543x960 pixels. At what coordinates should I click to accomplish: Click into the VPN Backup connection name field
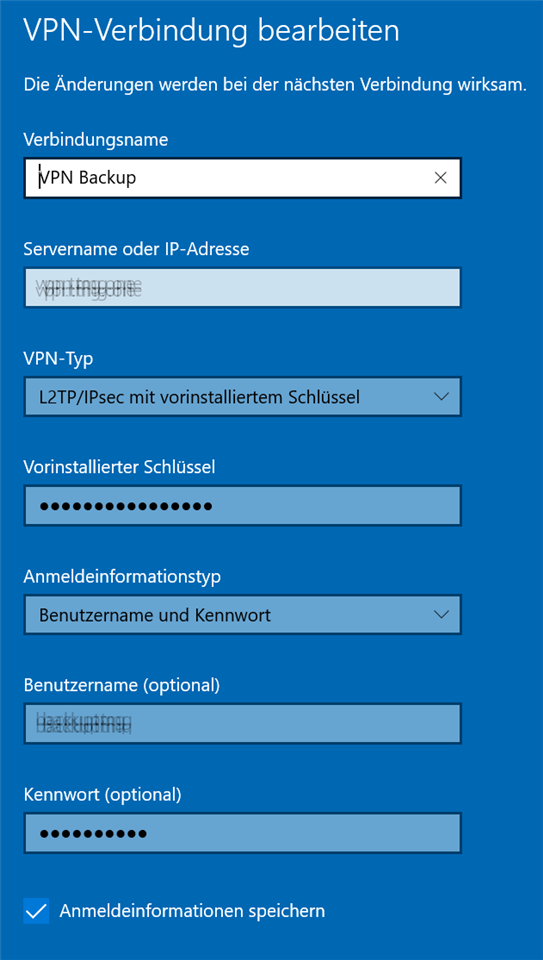click(x=242, y=178)
